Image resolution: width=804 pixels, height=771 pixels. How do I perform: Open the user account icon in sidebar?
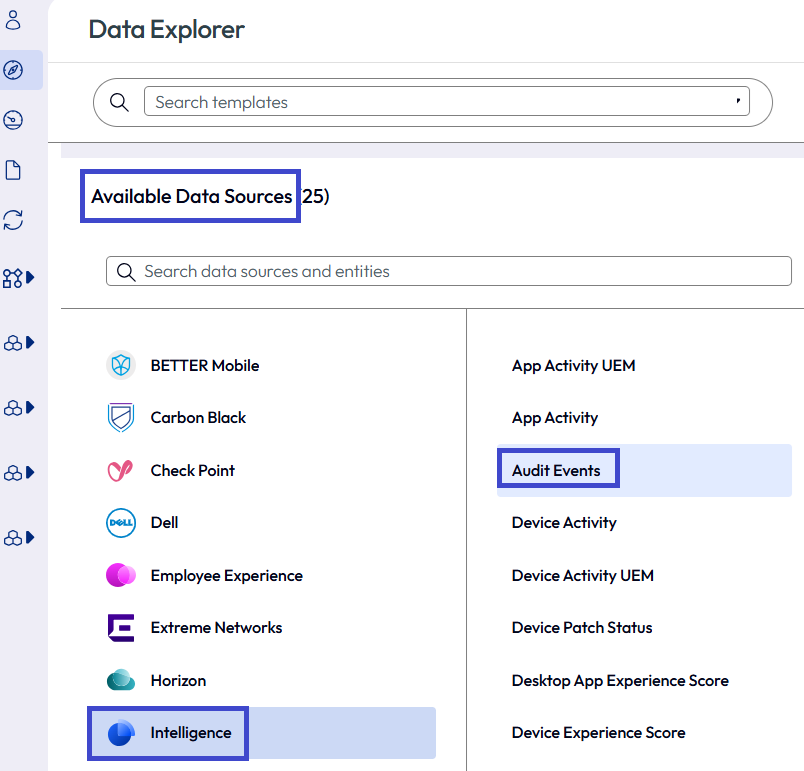[x=13, y=21]
